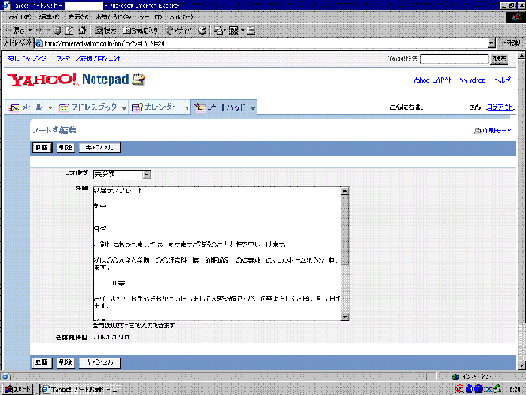The width and height of the screenshot is (526, 395).
Task: Expand the address bar dropdown arrow
Action: [491, 43]
